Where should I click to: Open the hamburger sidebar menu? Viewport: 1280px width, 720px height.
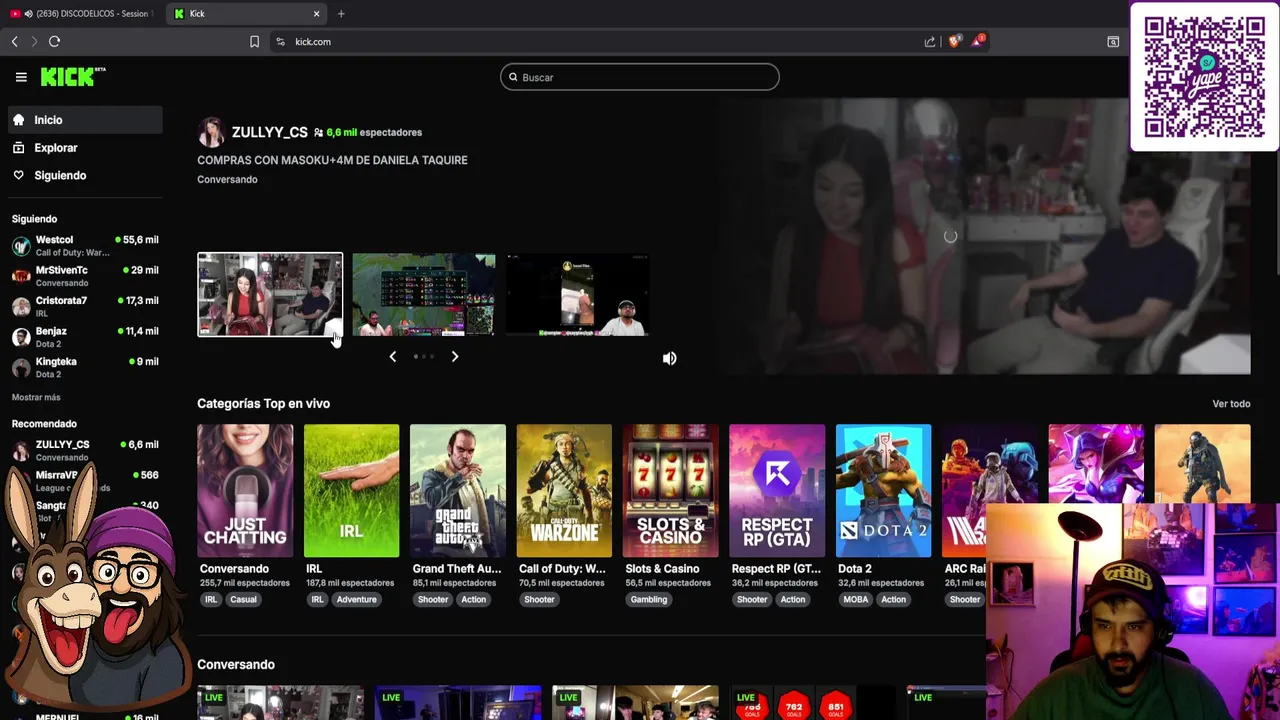[x=21, y=77]
